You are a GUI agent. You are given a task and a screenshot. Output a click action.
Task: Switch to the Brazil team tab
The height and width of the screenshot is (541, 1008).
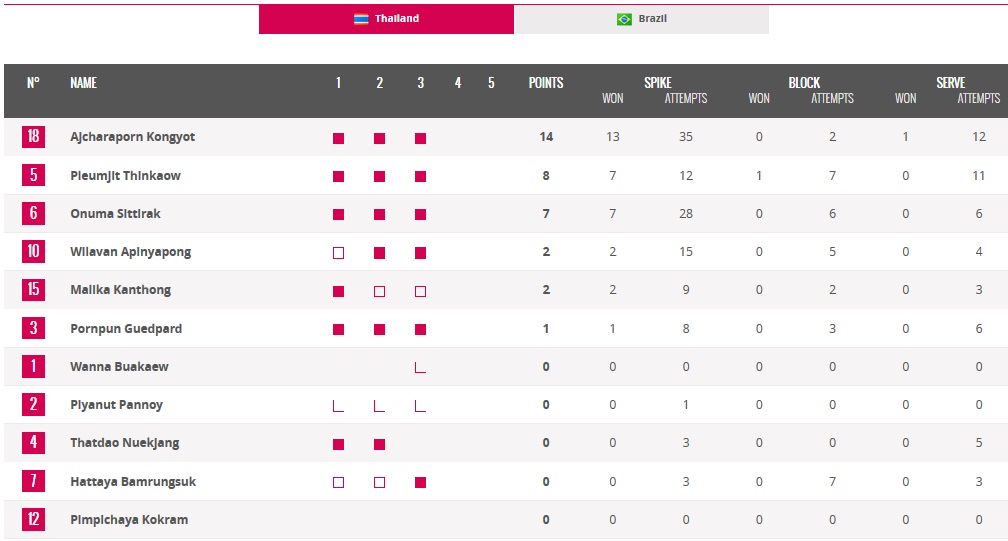click(x=641, y=19)
